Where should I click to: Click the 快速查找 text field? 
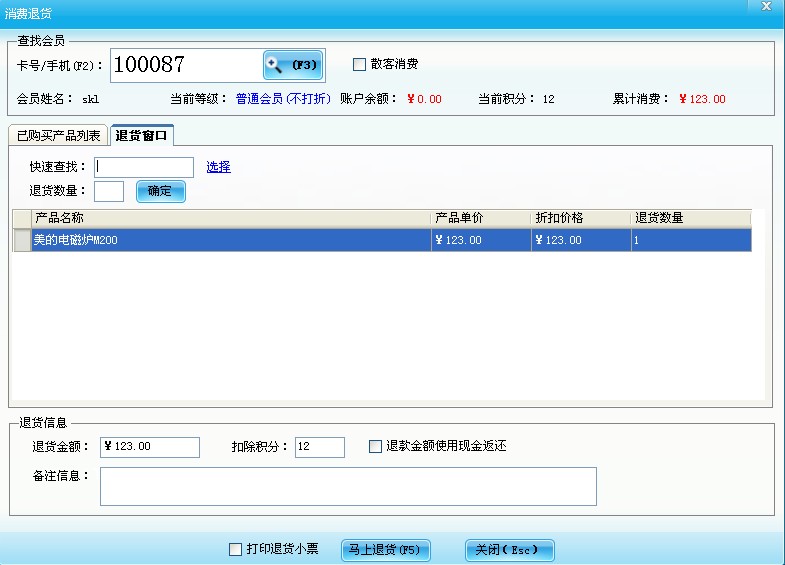coord(143,167)
